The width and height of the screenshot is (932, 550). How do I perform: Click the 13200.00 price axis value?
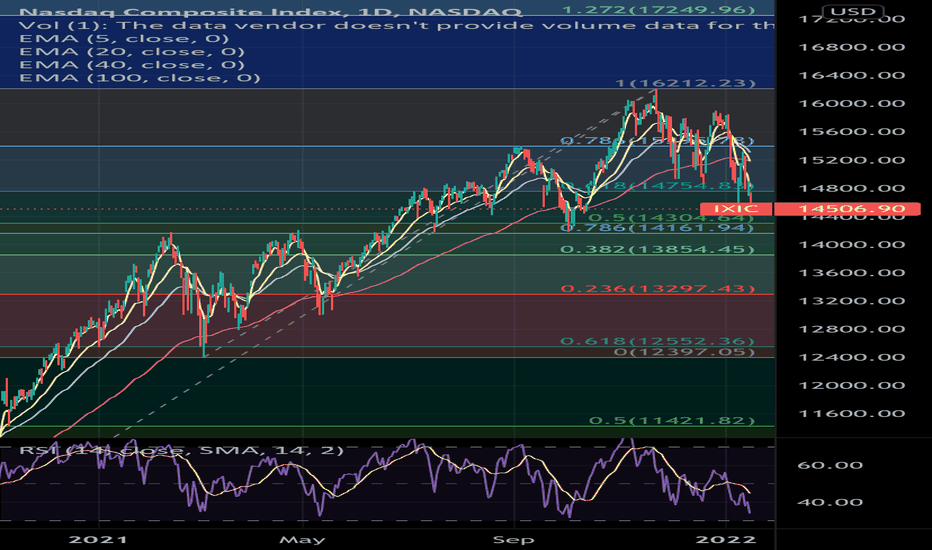(852, 301)
